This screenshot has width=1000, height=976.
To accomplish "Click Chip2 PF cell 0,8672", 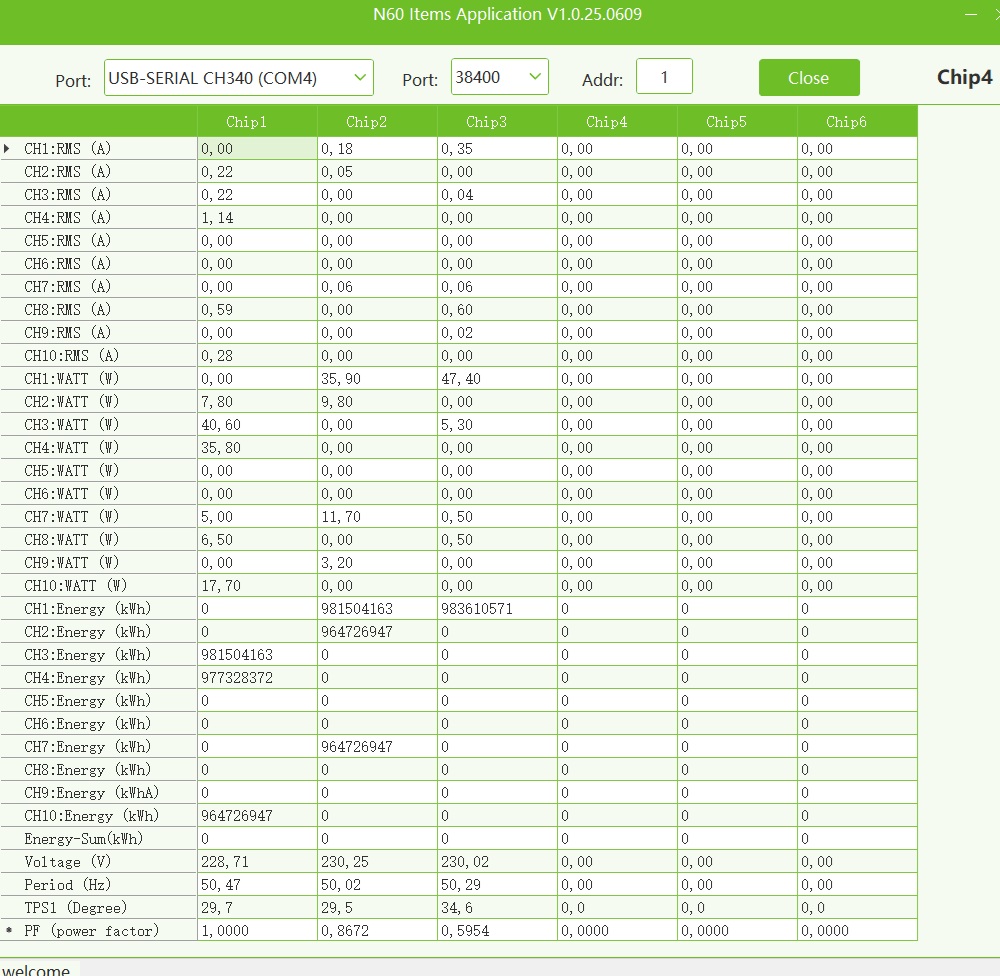I will [x=377, y=931].
